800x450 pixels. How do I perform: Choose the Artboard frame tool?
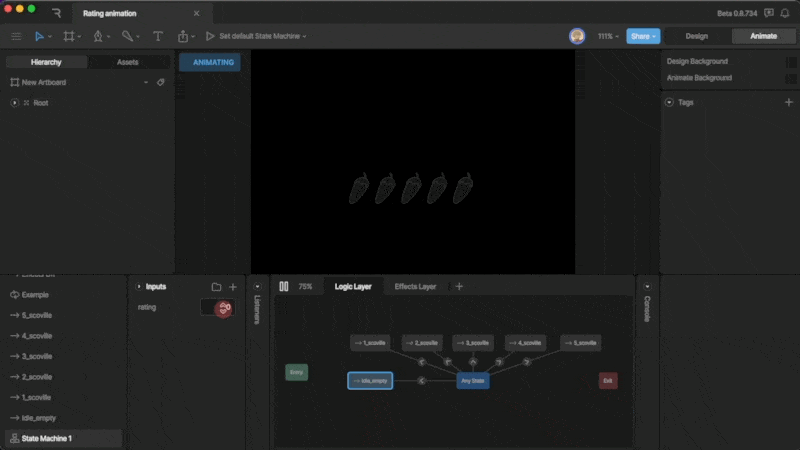pos(69,36)
